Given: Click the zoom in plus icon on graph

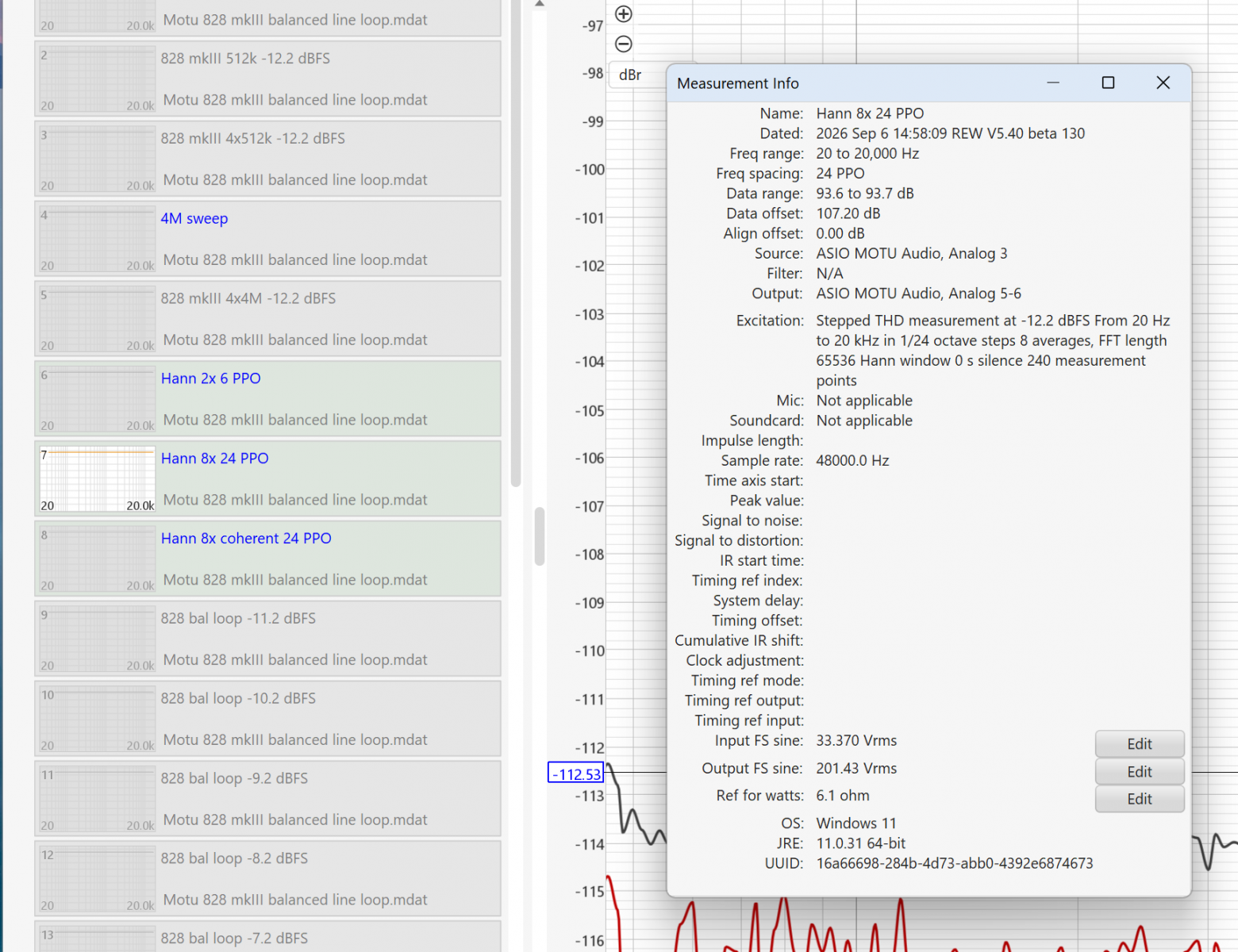Looking at the screenshot, I should pos(624,13).
